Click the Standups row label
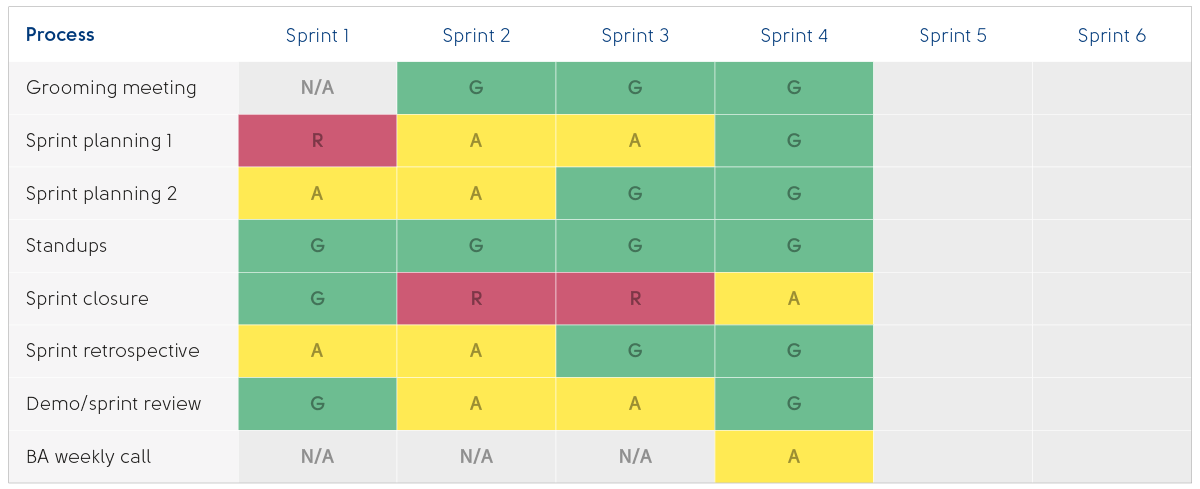Screen dimensions: 1200x489 click(66, 246)
